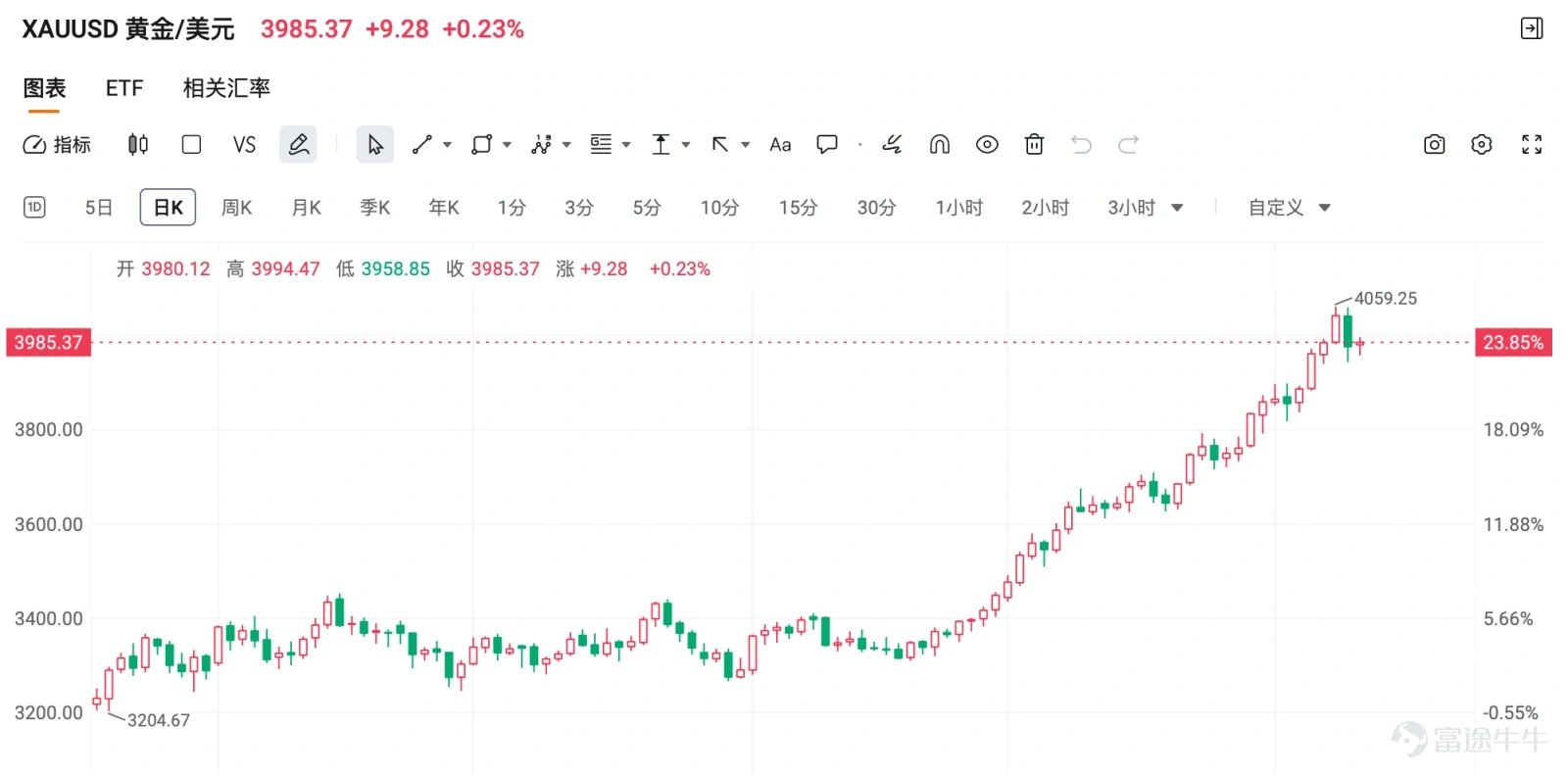
Task: Choose the Aa text annotation tool
Action: 780,145
